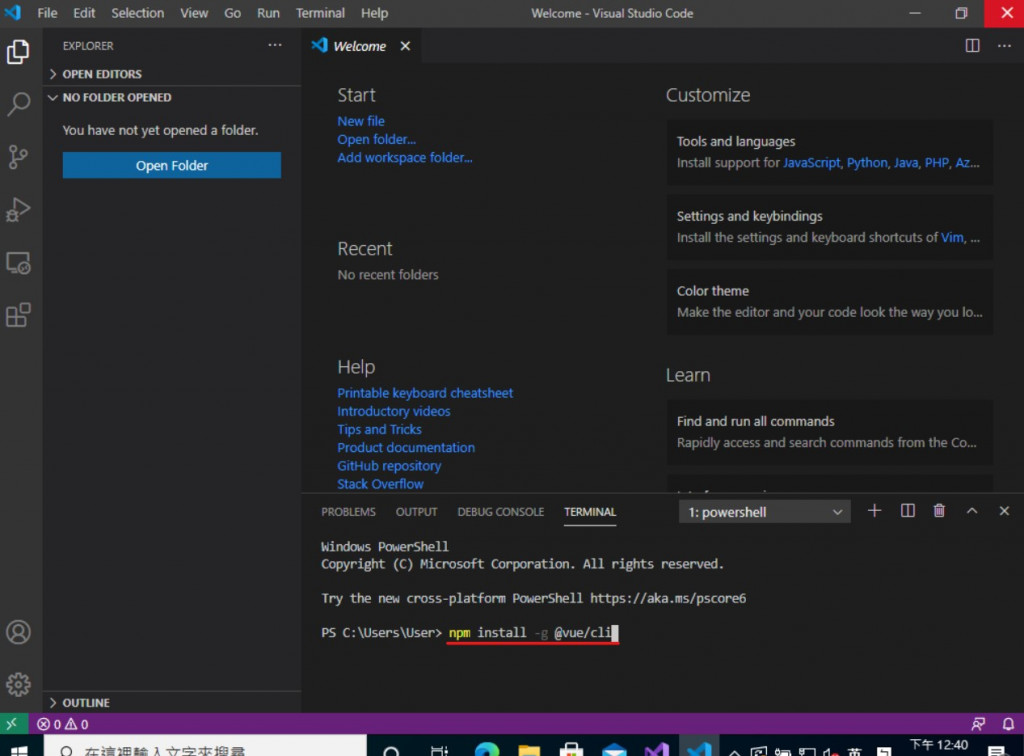Screen dimensions: 1024x756
Task: Open the Terminal menu
Action: tap(320, 13)
